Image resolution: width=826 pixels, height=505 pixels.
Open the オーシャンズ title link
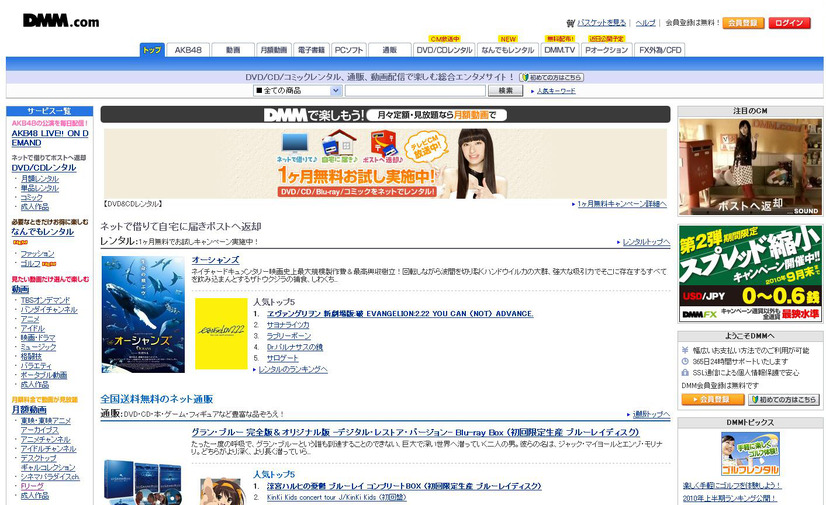pyautogui.click(x=215, y=260)
